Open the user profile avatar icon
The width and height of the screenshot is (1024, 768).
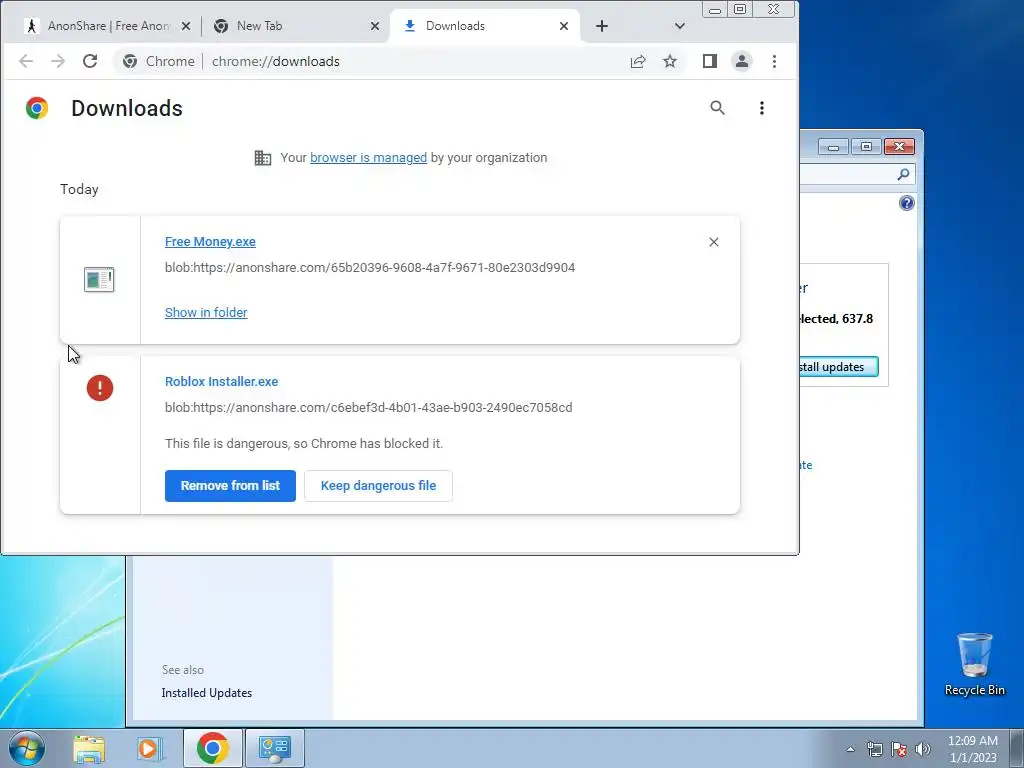click(742, 61)
